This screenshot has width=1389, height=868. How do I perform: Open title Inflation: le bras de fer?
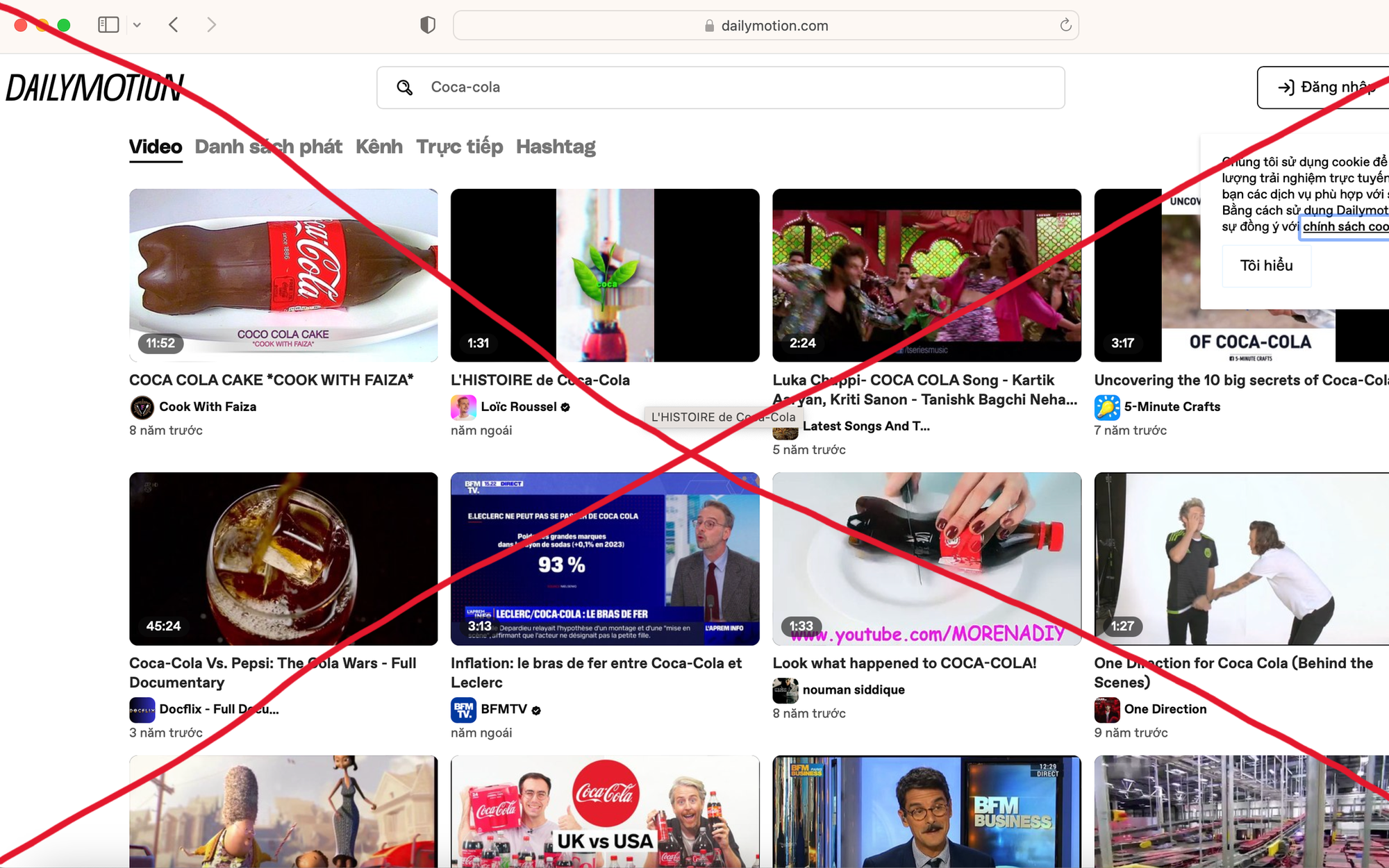click(597, 673)
